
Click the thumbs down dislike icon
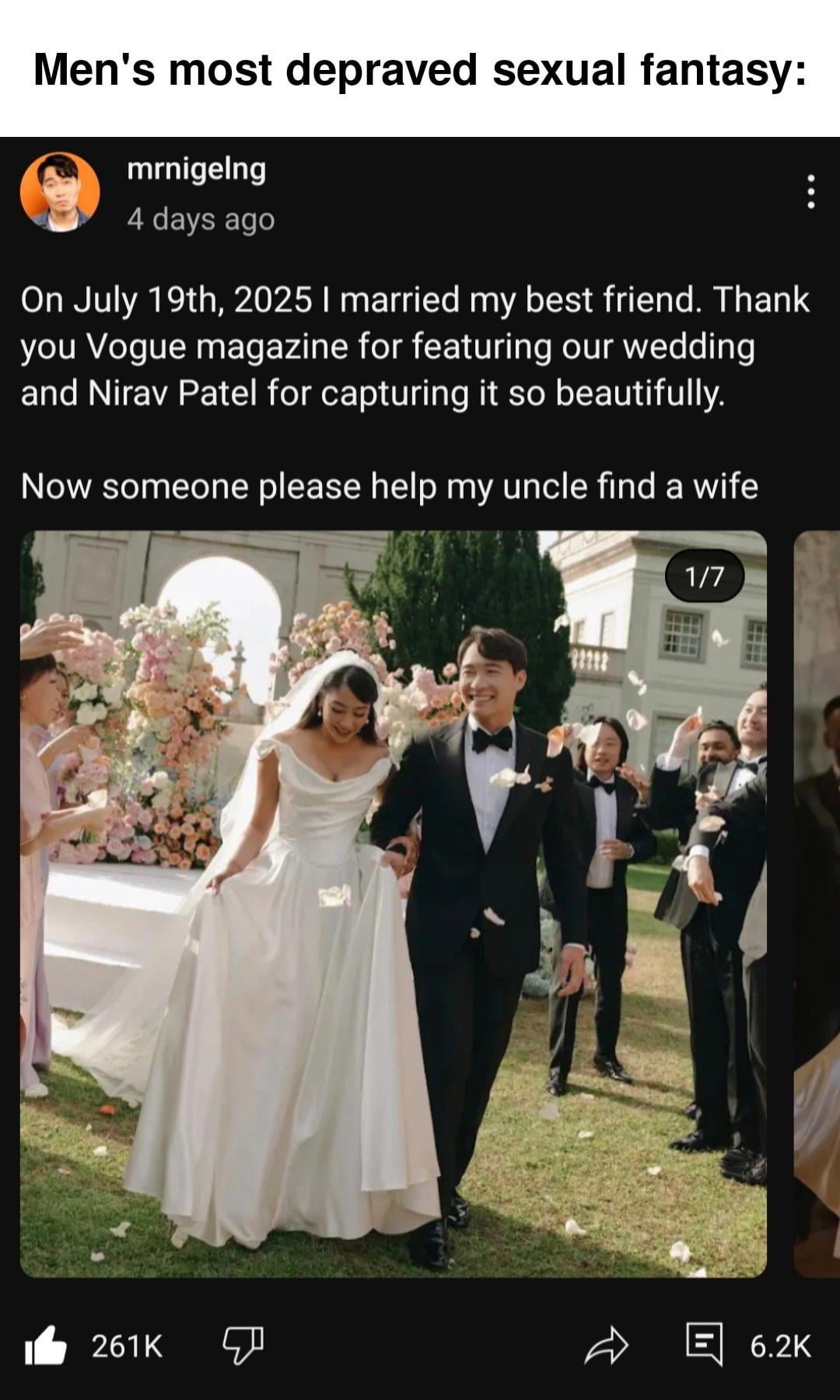(243, 1346)
